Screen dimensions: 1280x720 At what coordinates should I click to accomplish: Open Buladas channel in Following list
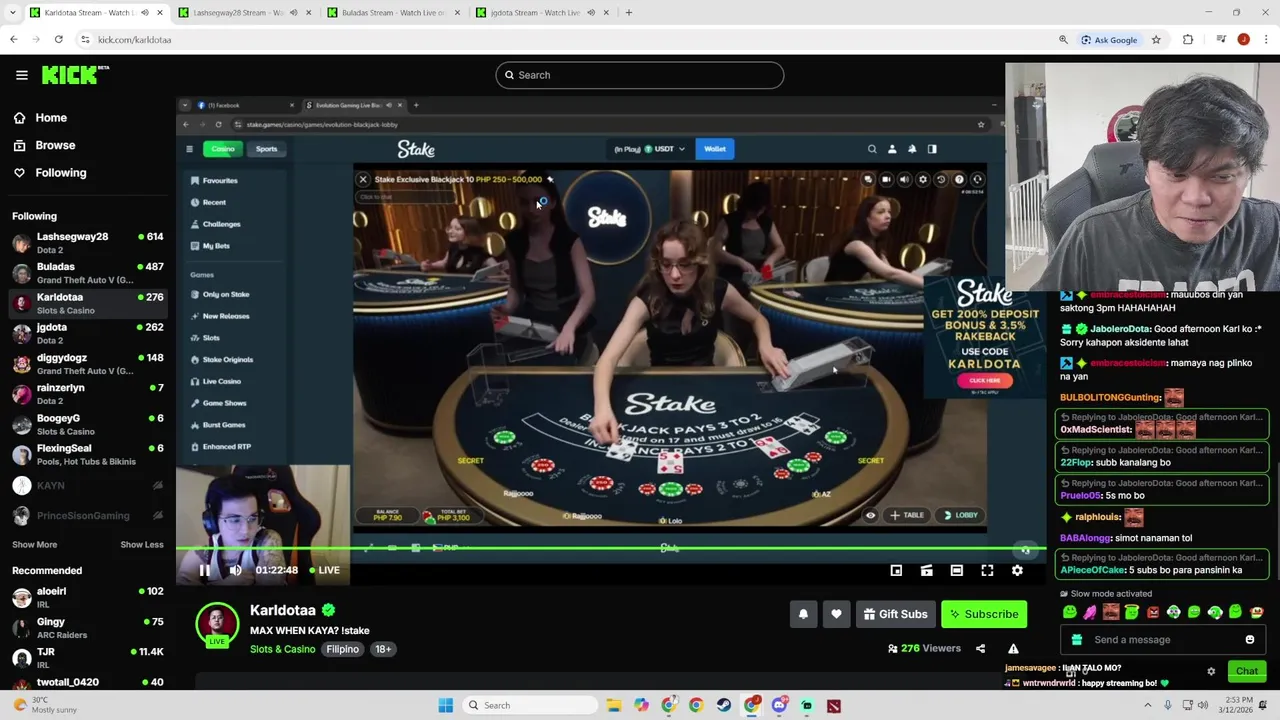click(88, 273)
